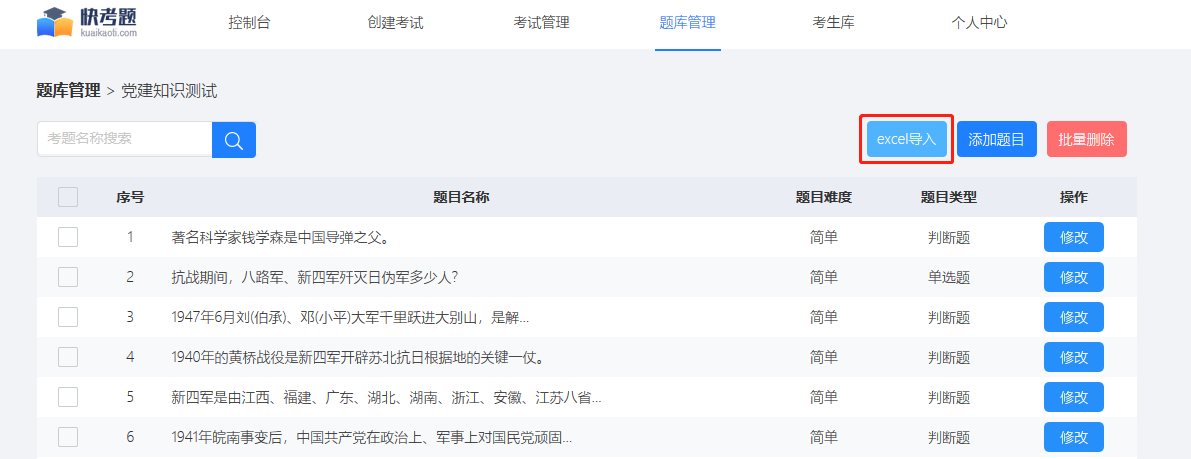Click sequence number 3 in the table
The width and height of the screenshot is (1191, 459).
[x=130, y=318]
